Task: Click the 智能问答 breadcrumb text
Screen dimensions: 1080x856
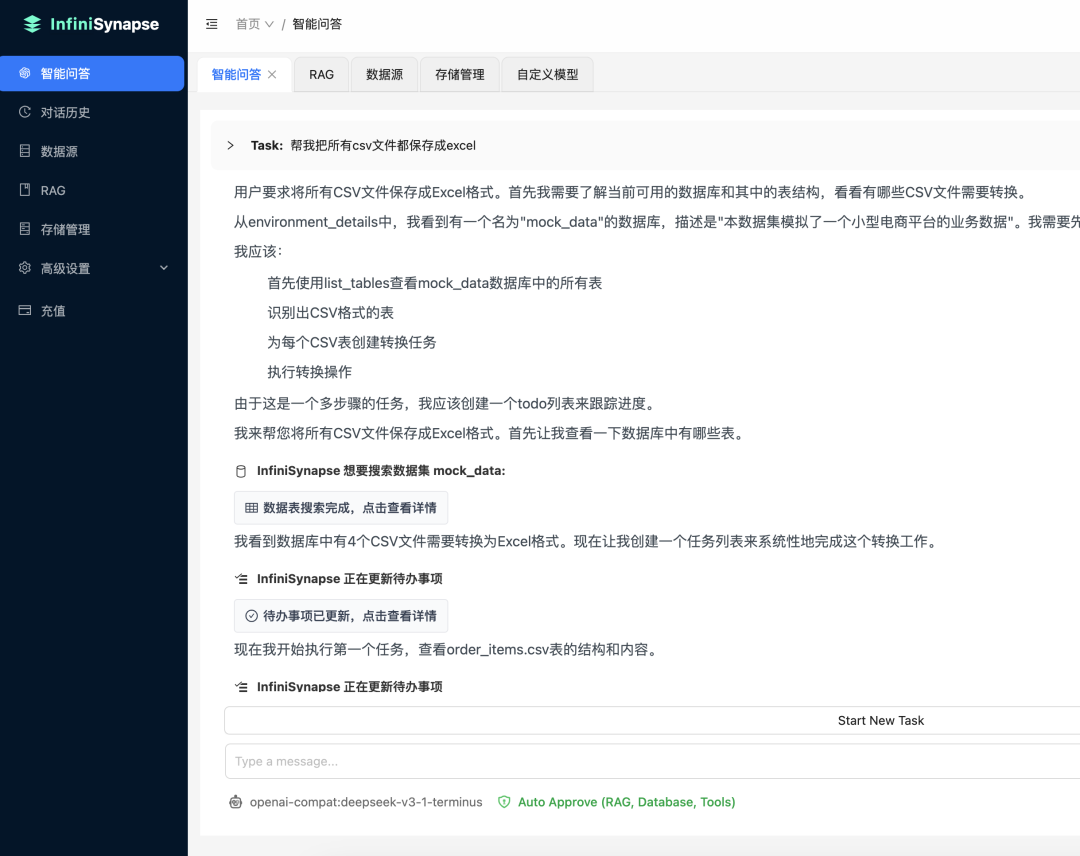Action: [x=317, y=24]
